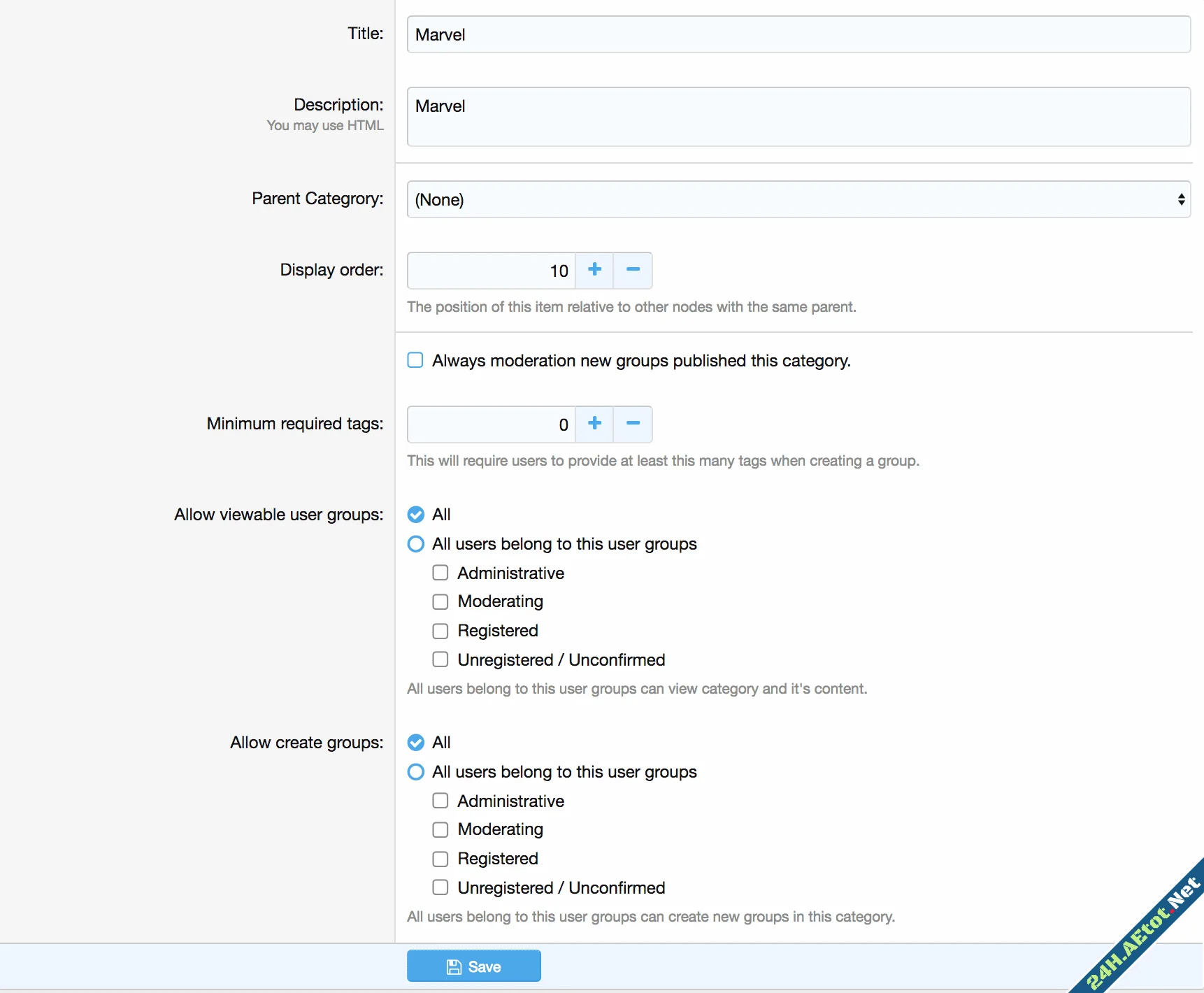Choose users belonging to user groups for creating
This screenshot has width=1204, height=993.
pos(415,771)
